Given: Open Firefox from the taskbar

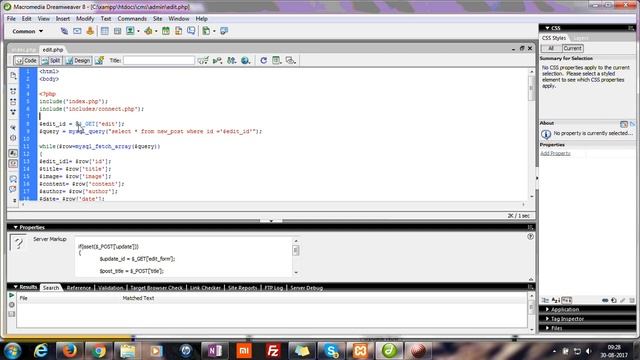Looking at the screenshot, I should click(70, 351).
